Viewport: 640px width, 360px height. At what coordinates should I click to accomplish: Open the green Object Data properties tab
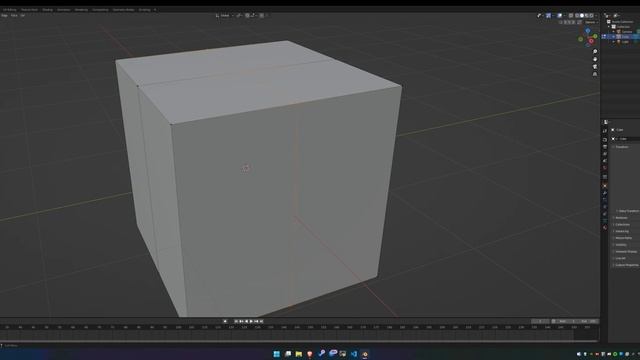click(x=605, y=221)
